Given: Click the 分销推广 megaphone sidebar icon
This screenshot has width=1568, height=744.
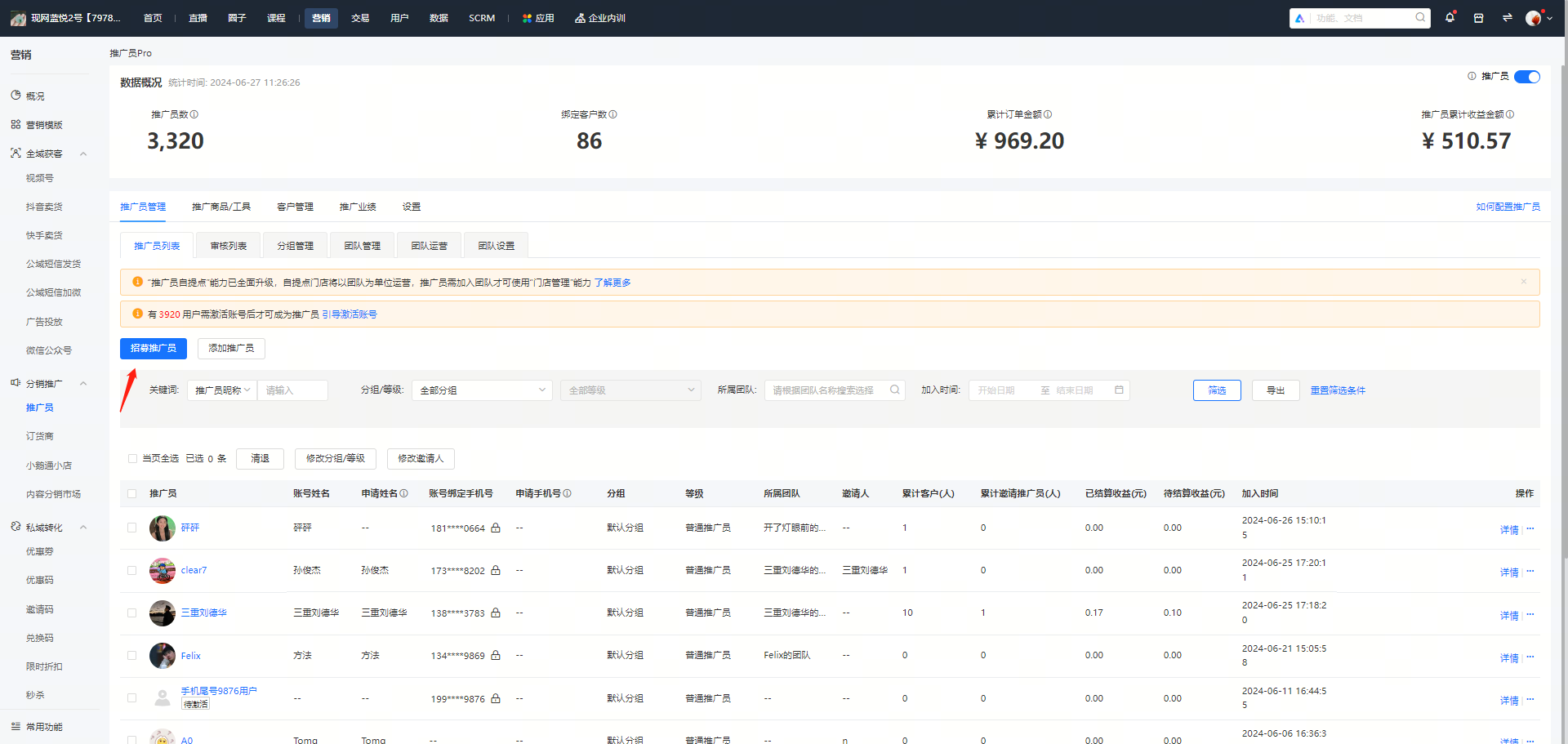Looking at the screenshot, I should tap(16, 382).
